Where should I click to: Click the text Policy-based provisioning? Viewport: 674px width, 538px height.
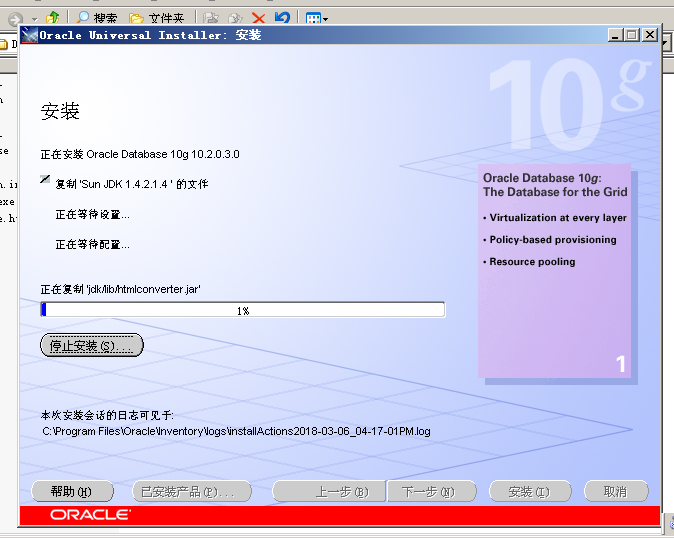(553, 240)
